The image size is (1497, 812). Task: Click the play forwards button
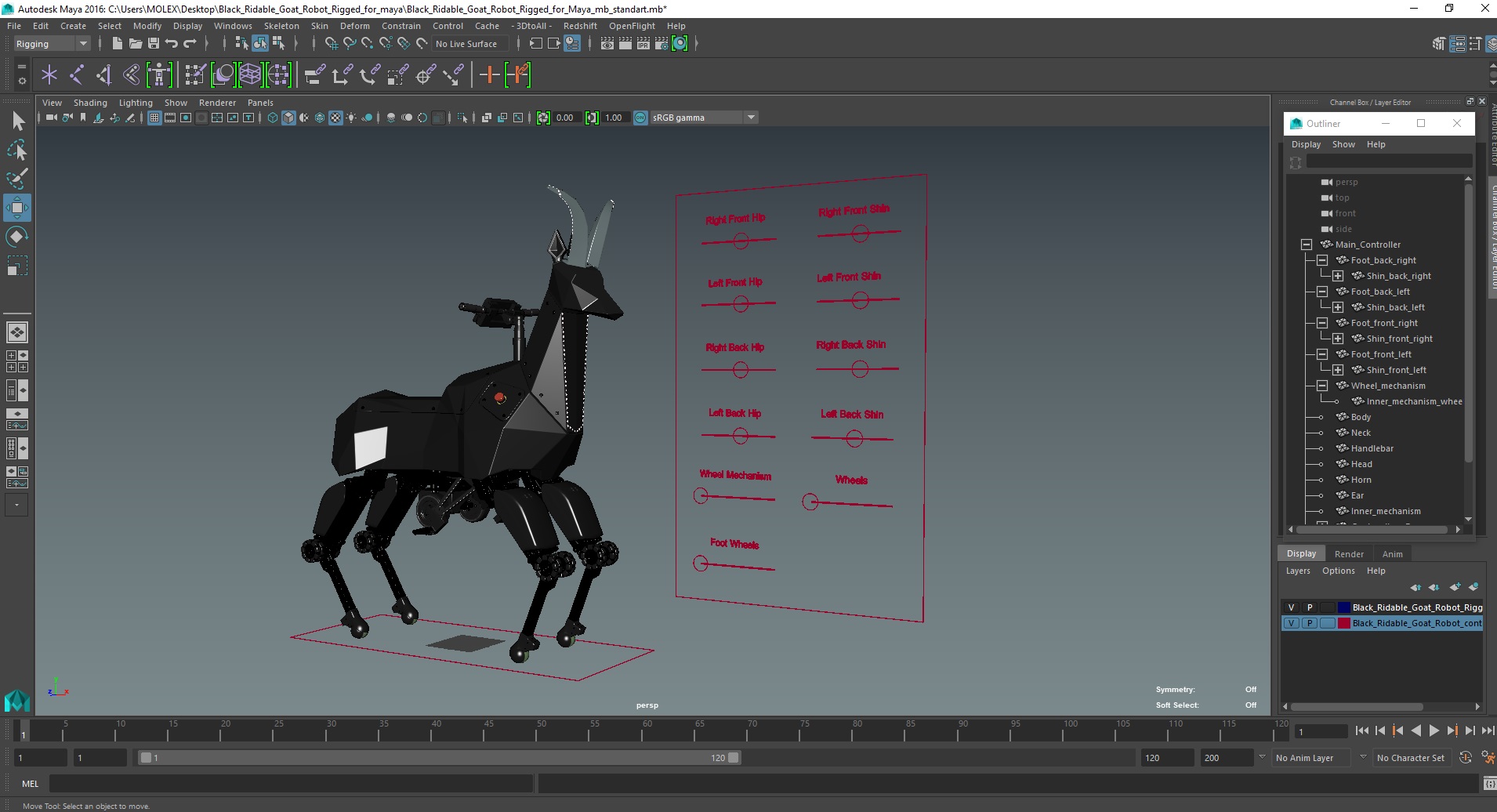[1434, 730]
